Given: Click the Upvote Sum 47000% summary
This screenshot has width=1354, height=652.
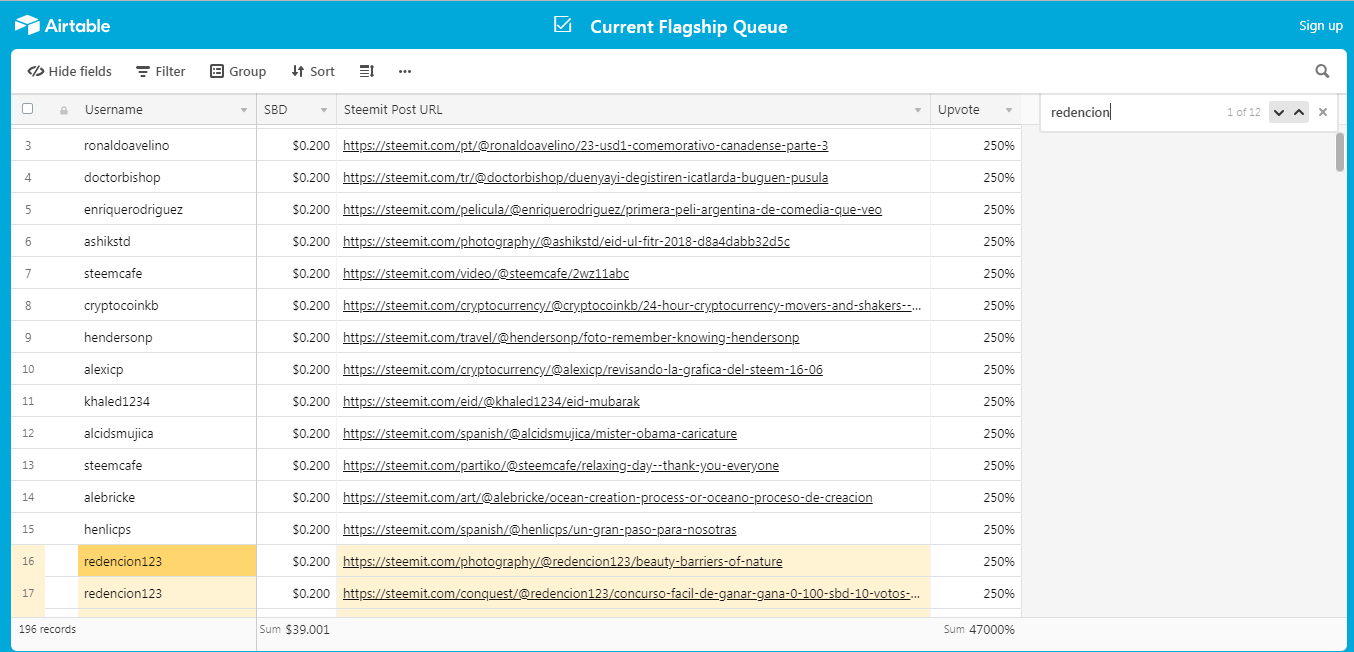Looking at the screenshot, I should (x=979, y=630).
